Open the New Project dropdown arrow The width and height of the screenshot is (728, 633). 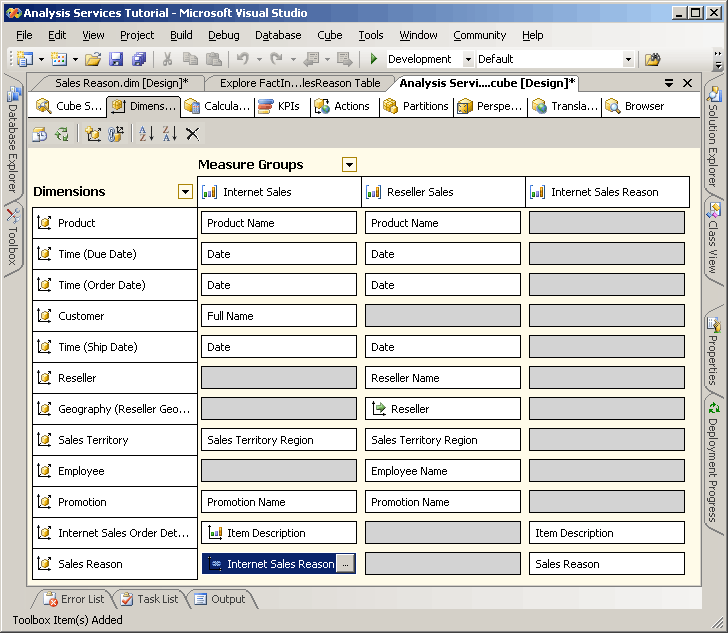pos(41,59)
